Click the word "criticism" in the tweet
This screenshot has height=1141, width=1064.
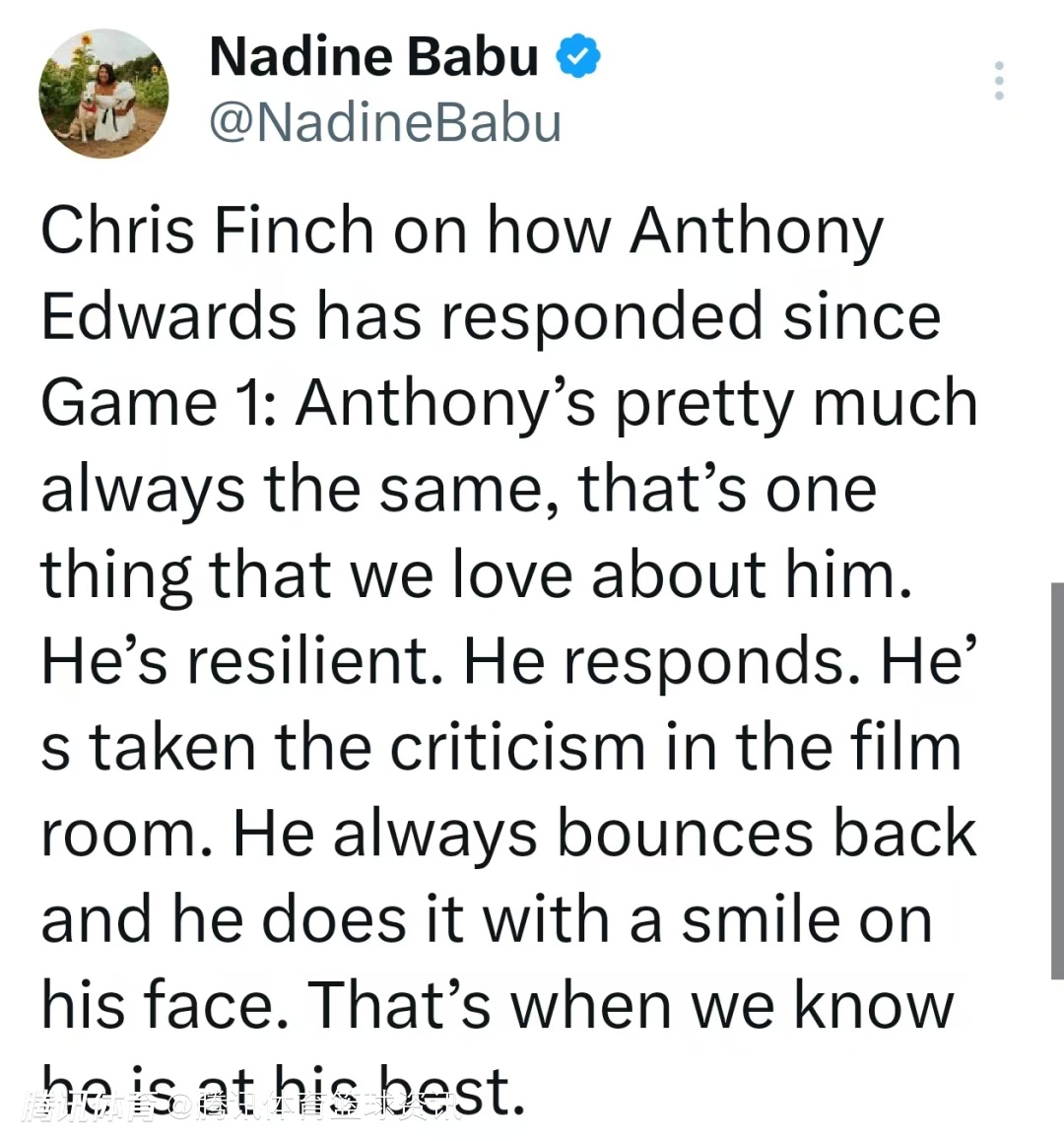(517, 747)
